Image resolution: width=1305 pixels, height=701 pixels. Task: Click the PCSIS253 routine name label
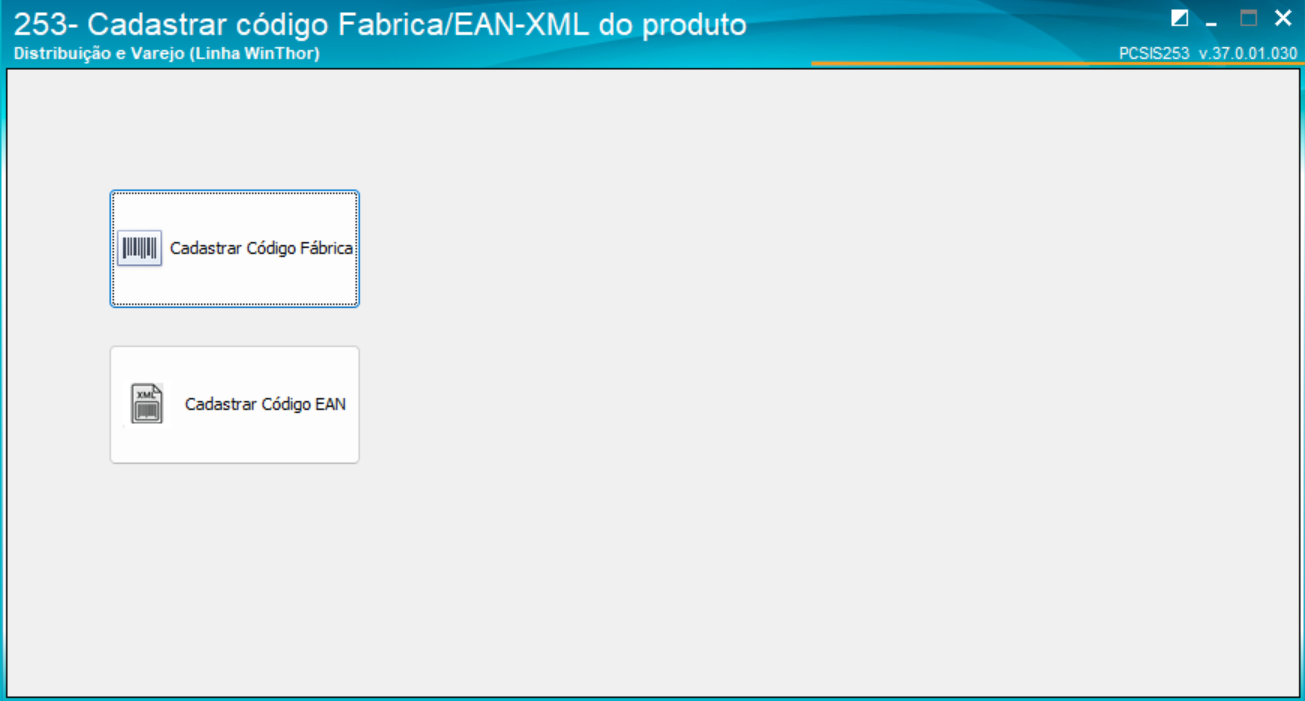coord(1154,54)
